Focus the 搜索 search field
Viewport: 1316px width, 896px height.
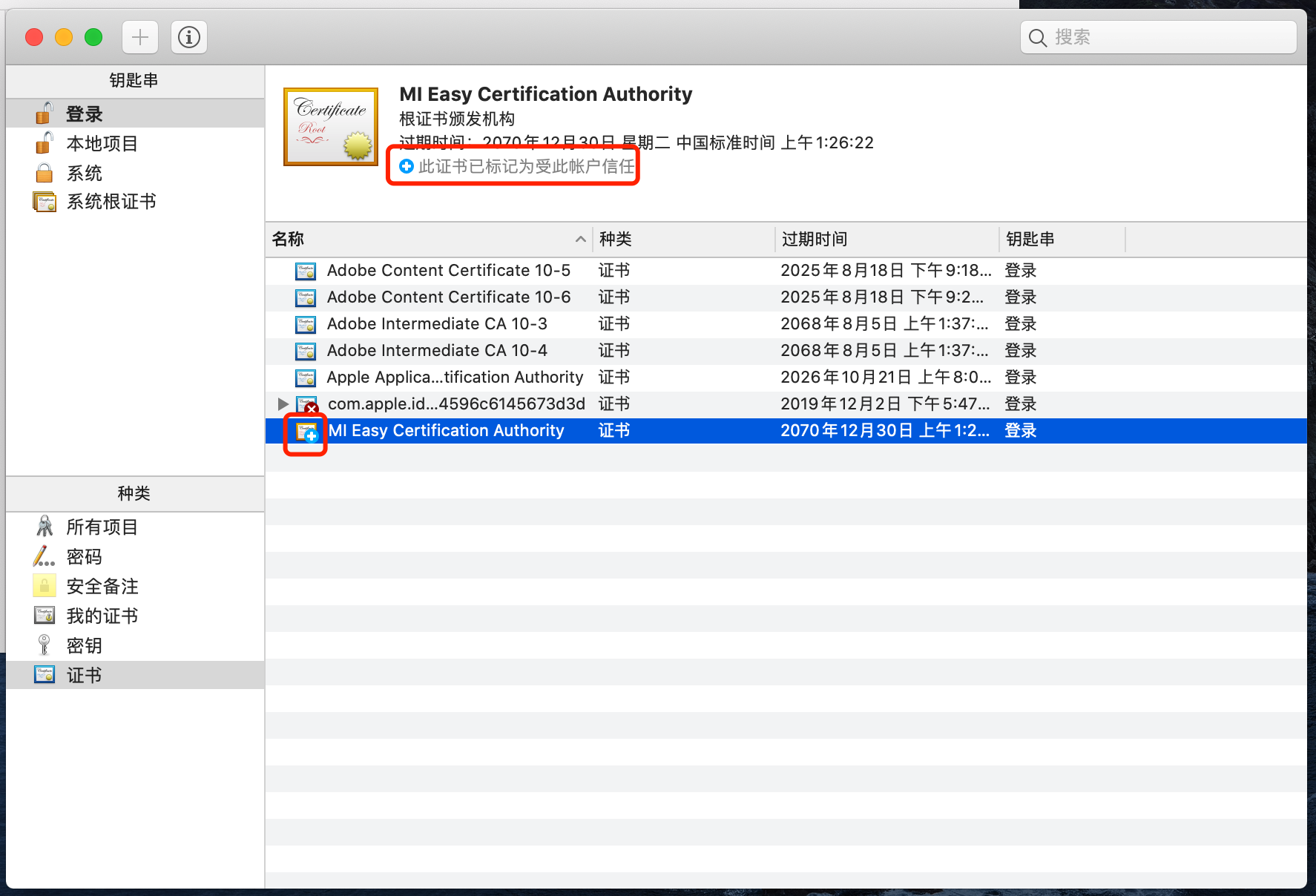1158,37
